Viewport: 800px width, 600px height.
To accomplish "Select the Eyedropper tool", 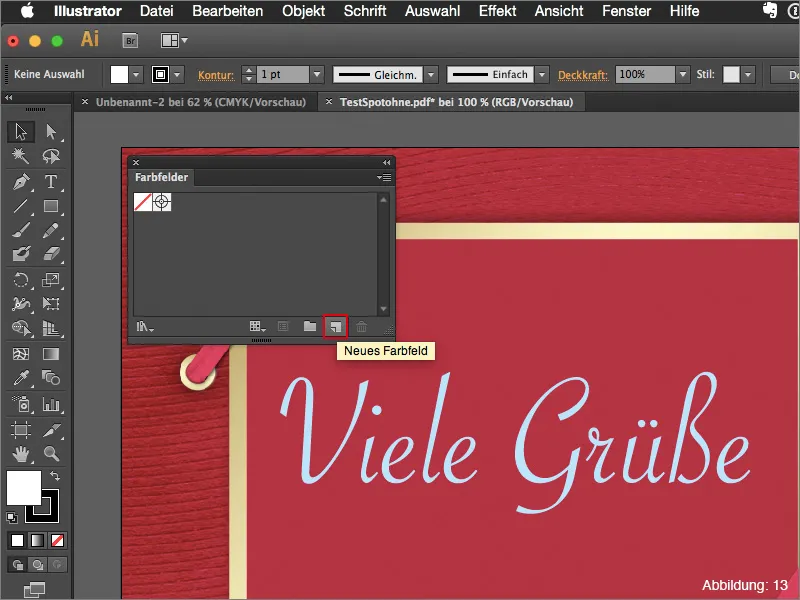I will pos(21,378).
